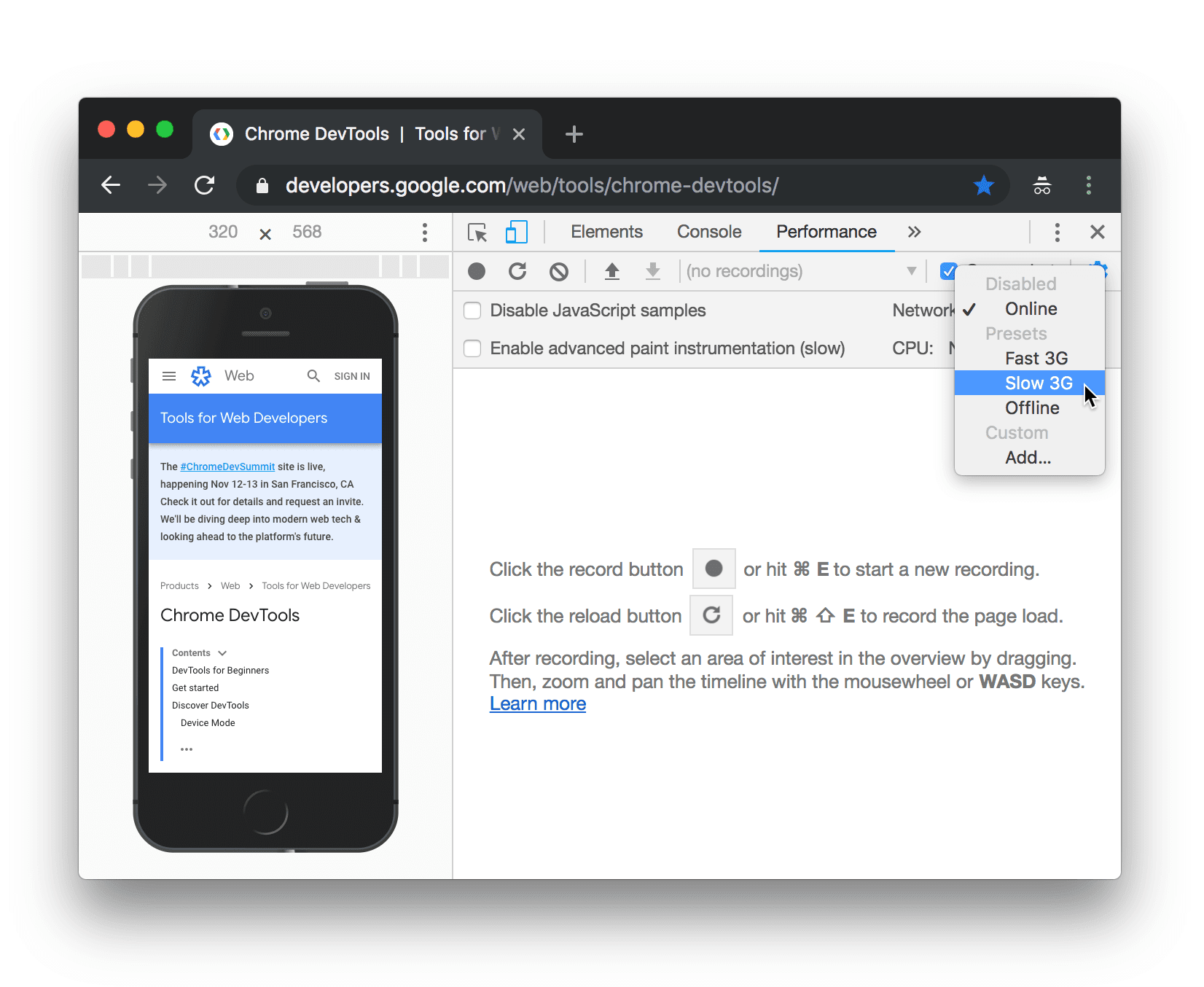Viewport: 1204px width, 987px height.
Task: Click the #ChromeDevSummit link
Action: [227, 467]
